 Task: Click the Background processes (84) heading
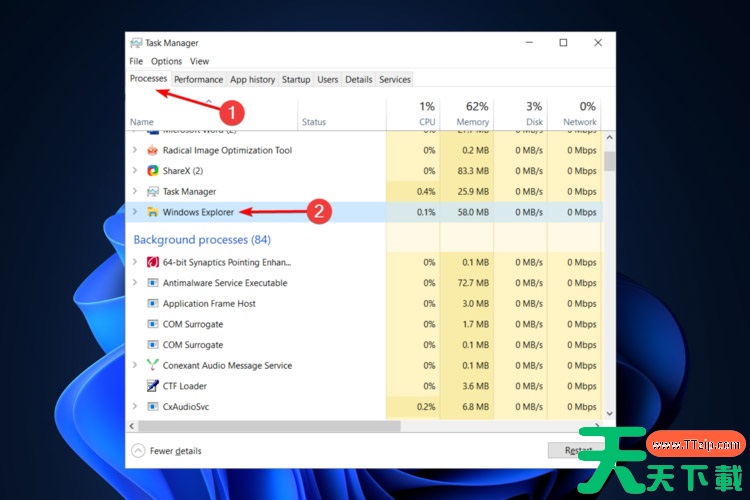point(202,240)
